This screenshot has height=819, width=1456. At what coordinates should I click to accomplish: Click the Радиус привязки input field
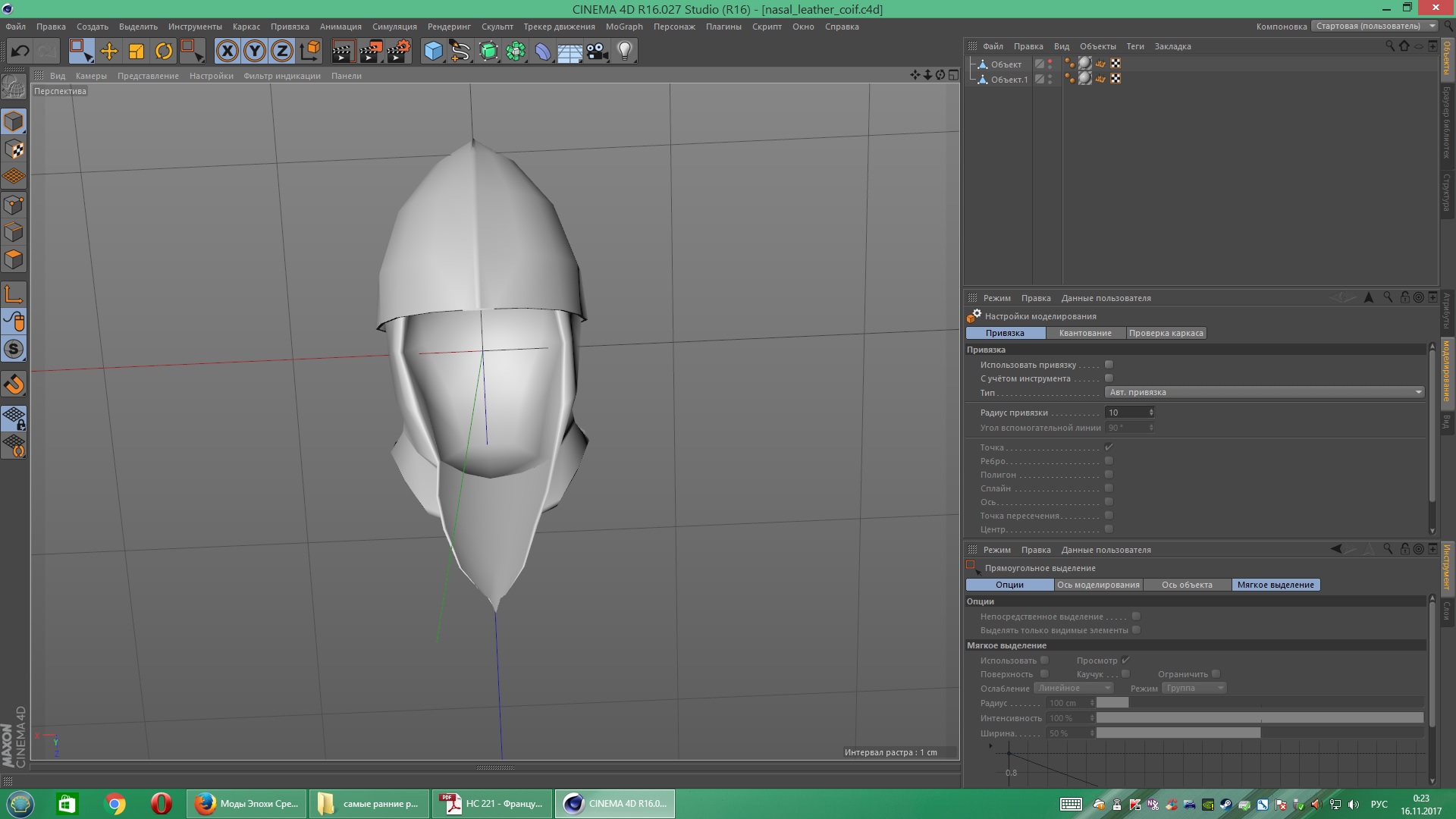click(x=1126, y=413)
